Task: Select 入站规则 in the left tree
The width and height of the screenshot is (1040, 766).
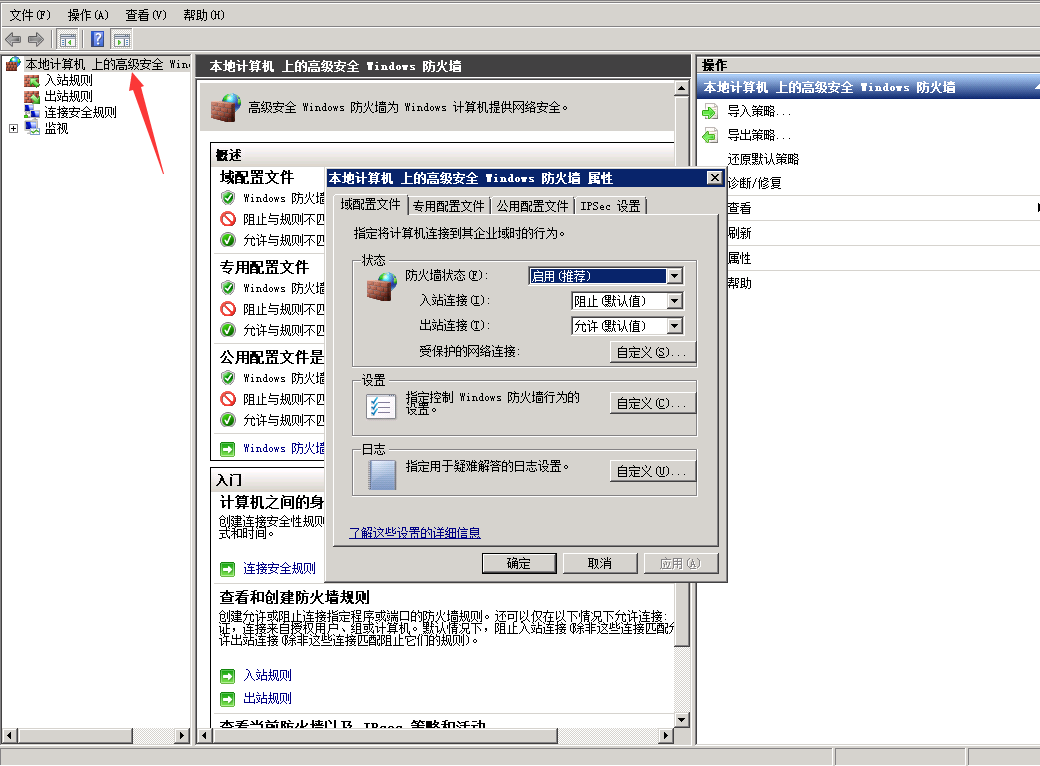Action: point(68,80)
